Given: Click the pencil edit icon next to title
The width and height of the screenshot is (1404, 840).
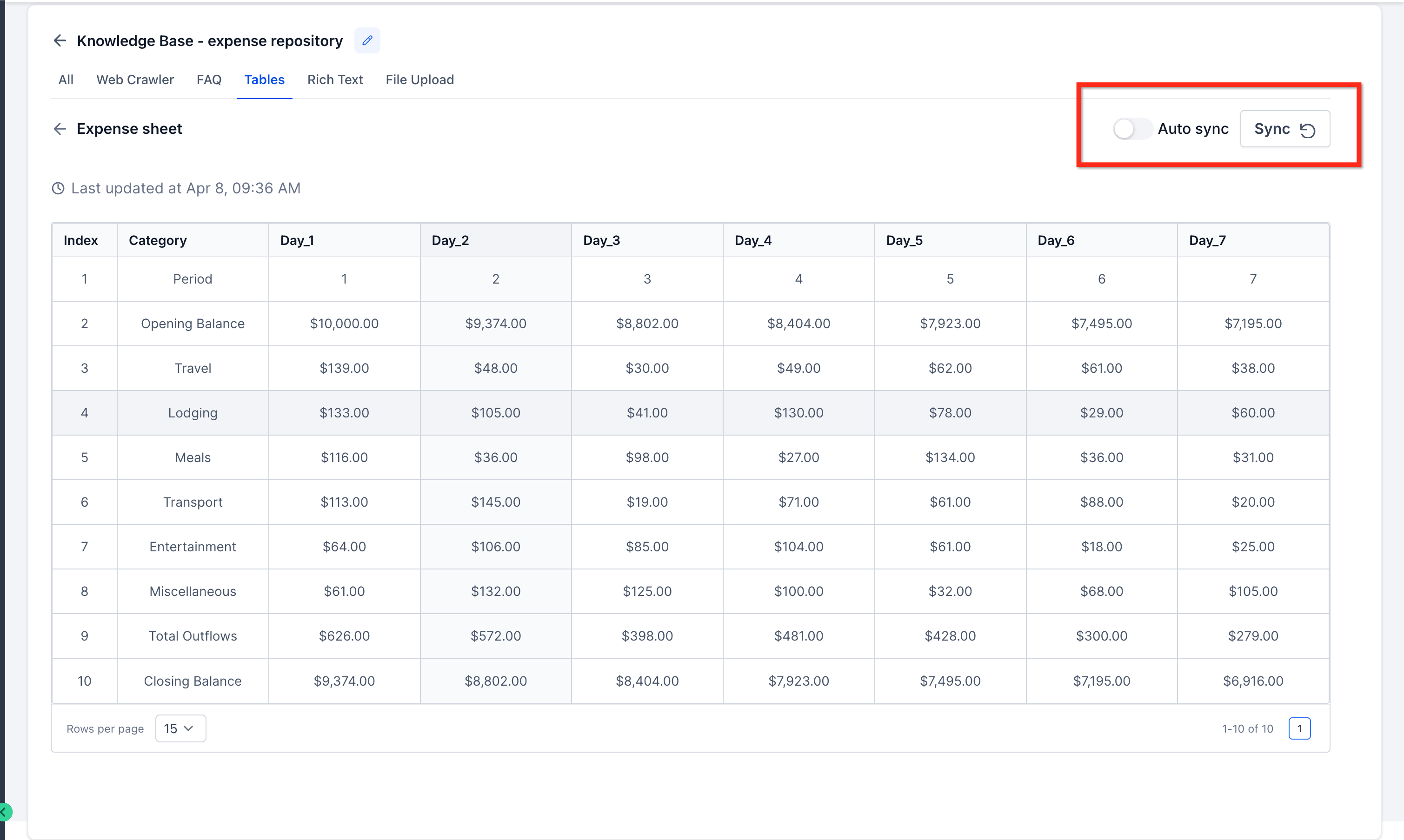Looking at the screenshot, I should pyautogui.click(x=367, y=41).
